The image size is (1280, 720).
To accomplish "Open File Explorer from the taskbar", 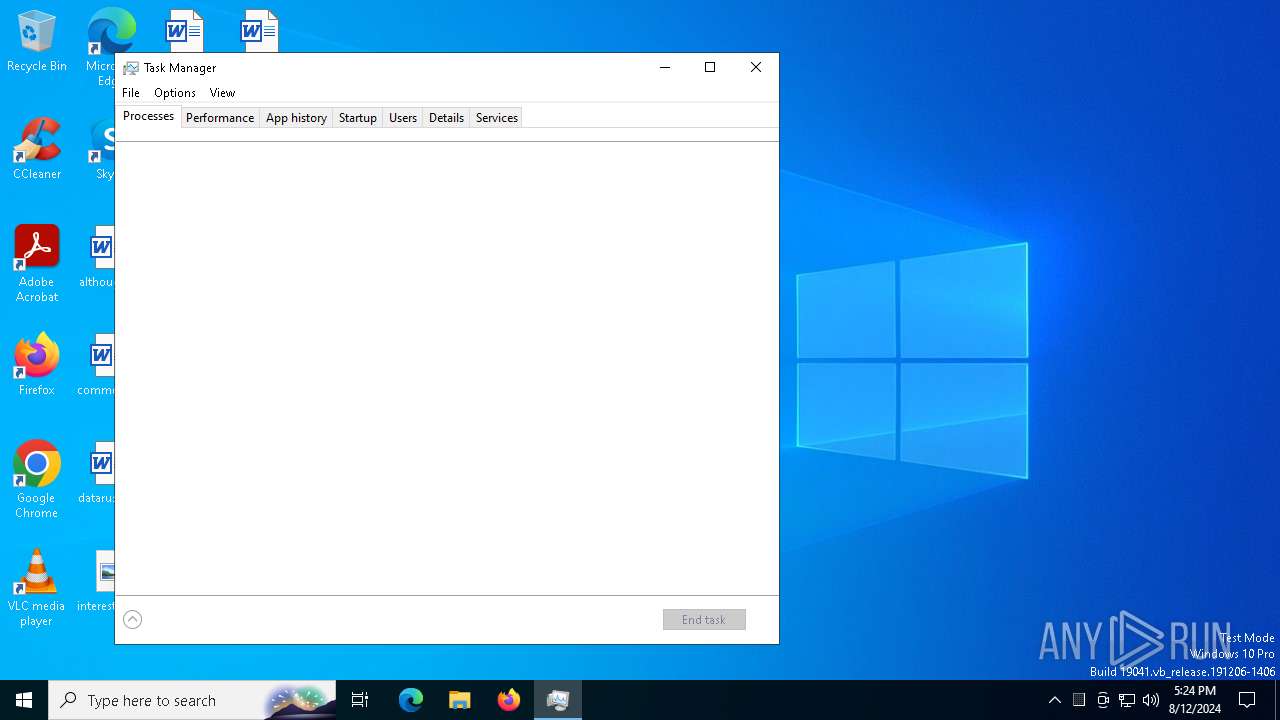I will coord(459,700).
